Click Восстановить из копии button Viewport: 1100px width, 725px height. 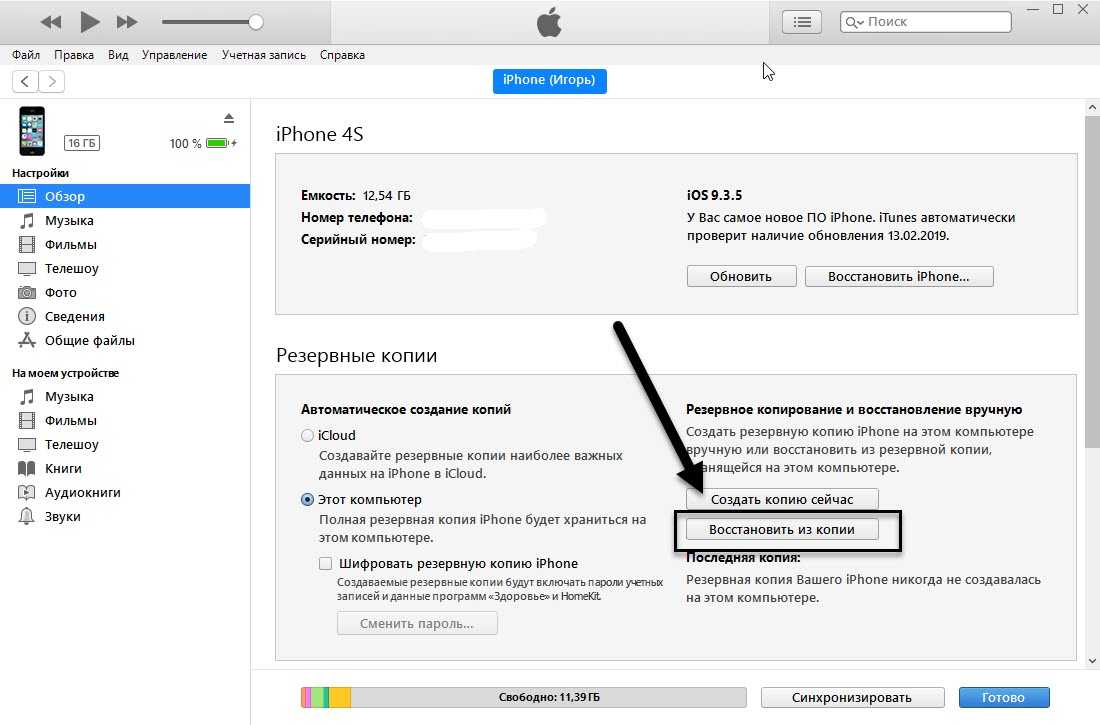point(782,529)
